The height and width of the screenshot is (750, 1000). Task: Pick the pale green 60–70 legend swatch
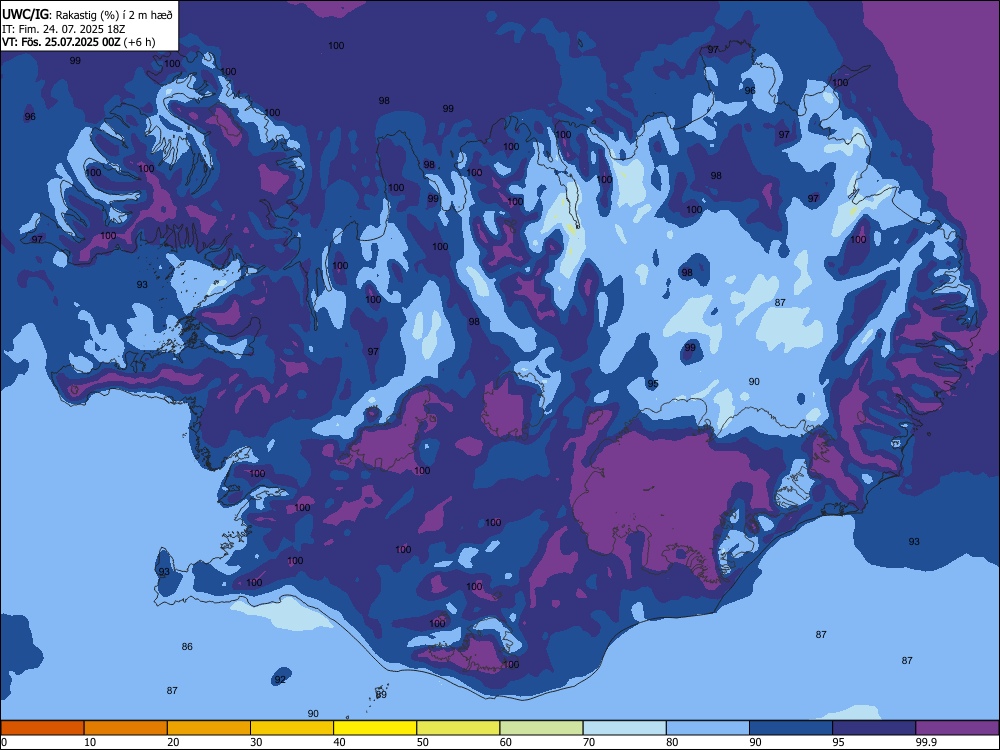pyautogui.click(x=541, y=728)
